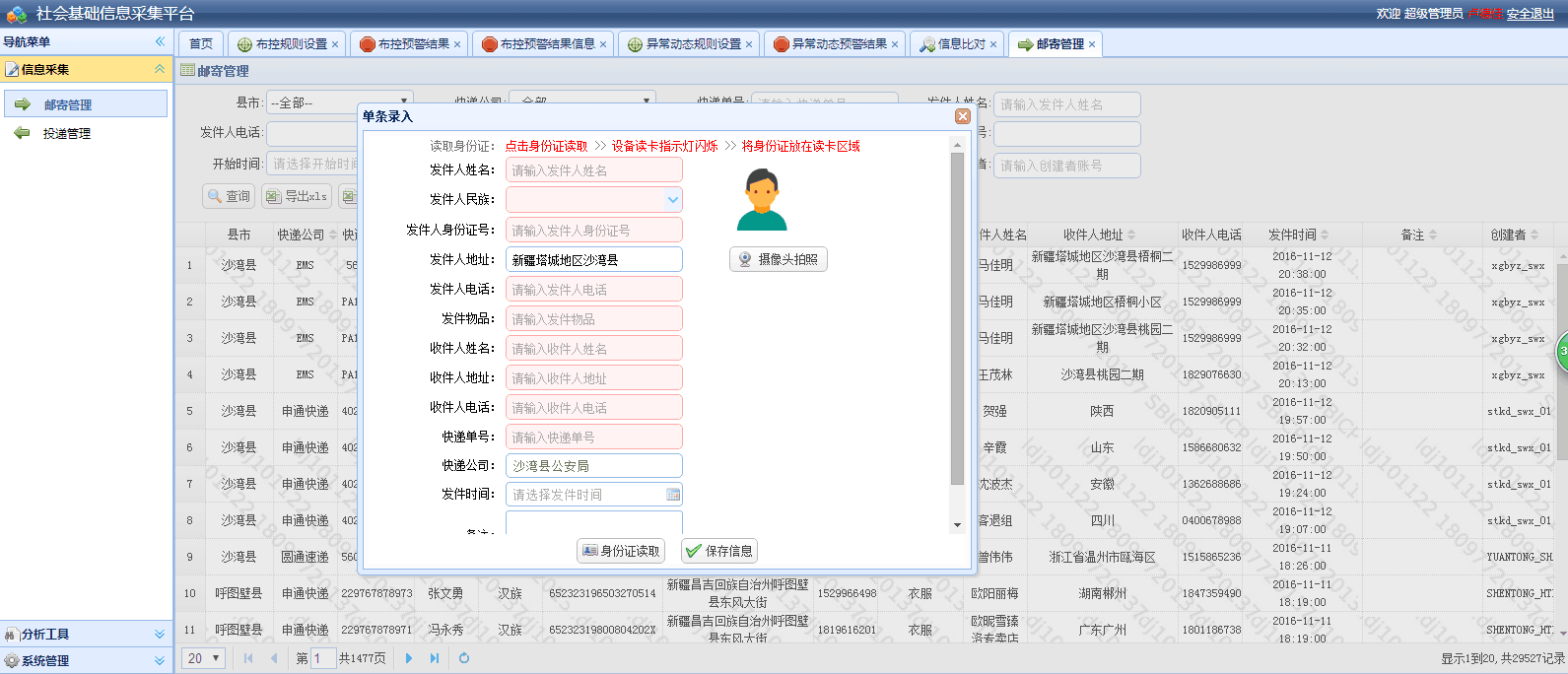Open the page size dropdown showing 20
Viewport: 1568px width, 674px height.
pyautogui.click(x=205, y=658)
